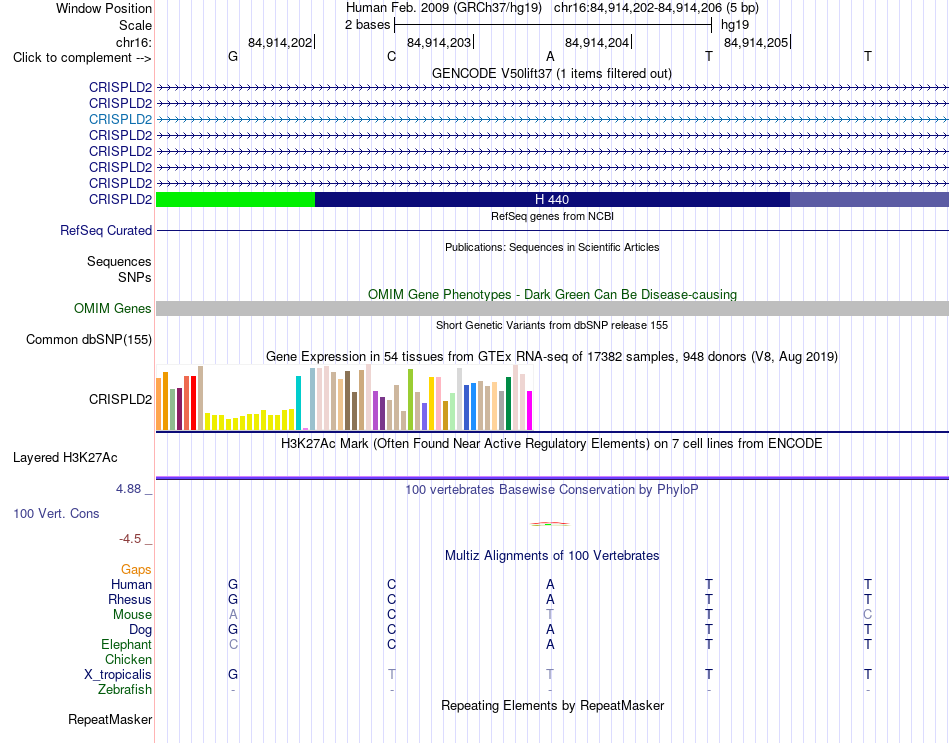Screen dimensions: 950x743
Task: Click the CRISPLD2 label next to the GTEx bar chart
Action: tap(120, 399)
